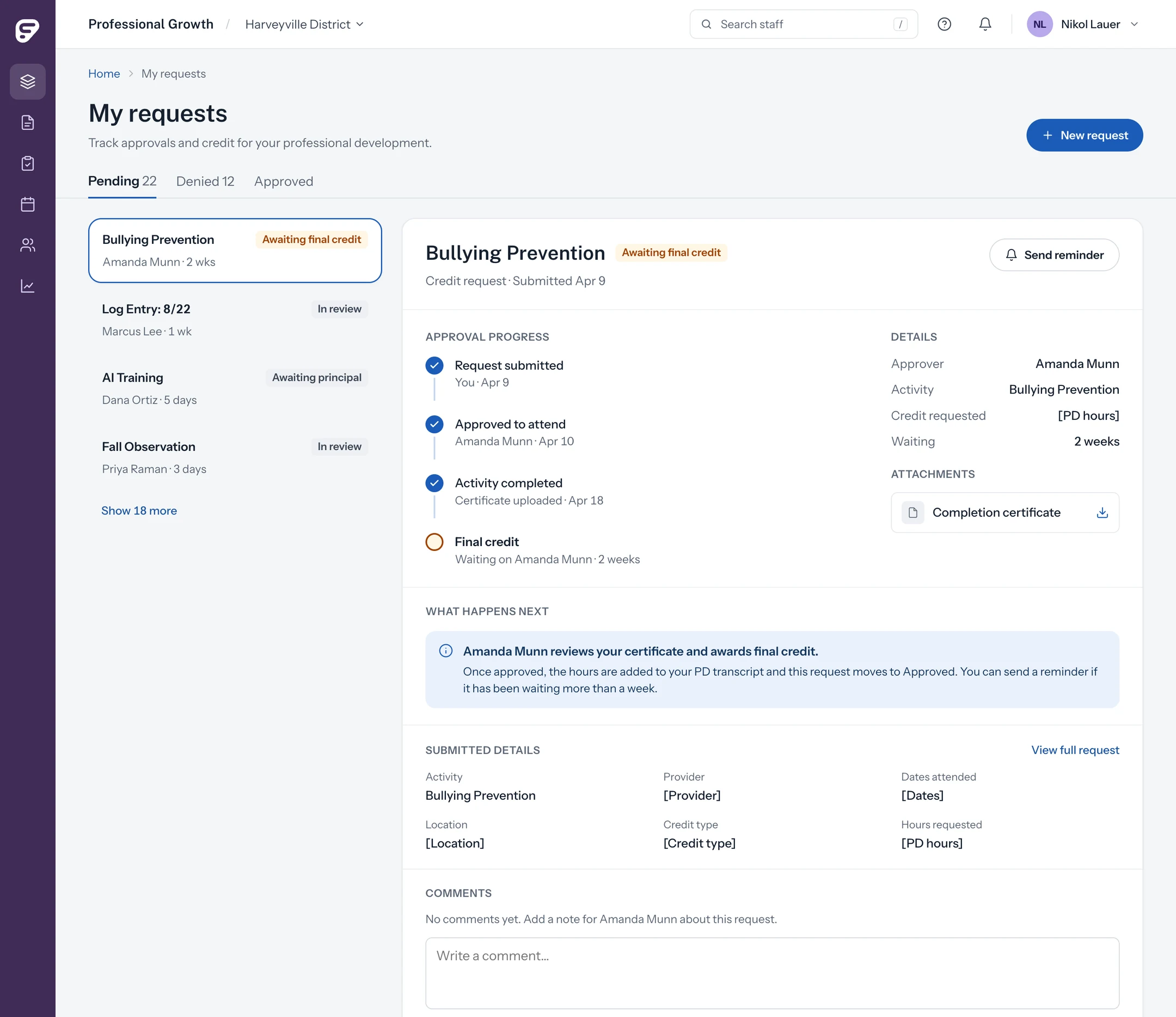The image size is (1176, 1017).
Task: Send reminder to approver
Action: pos(1055,255)
